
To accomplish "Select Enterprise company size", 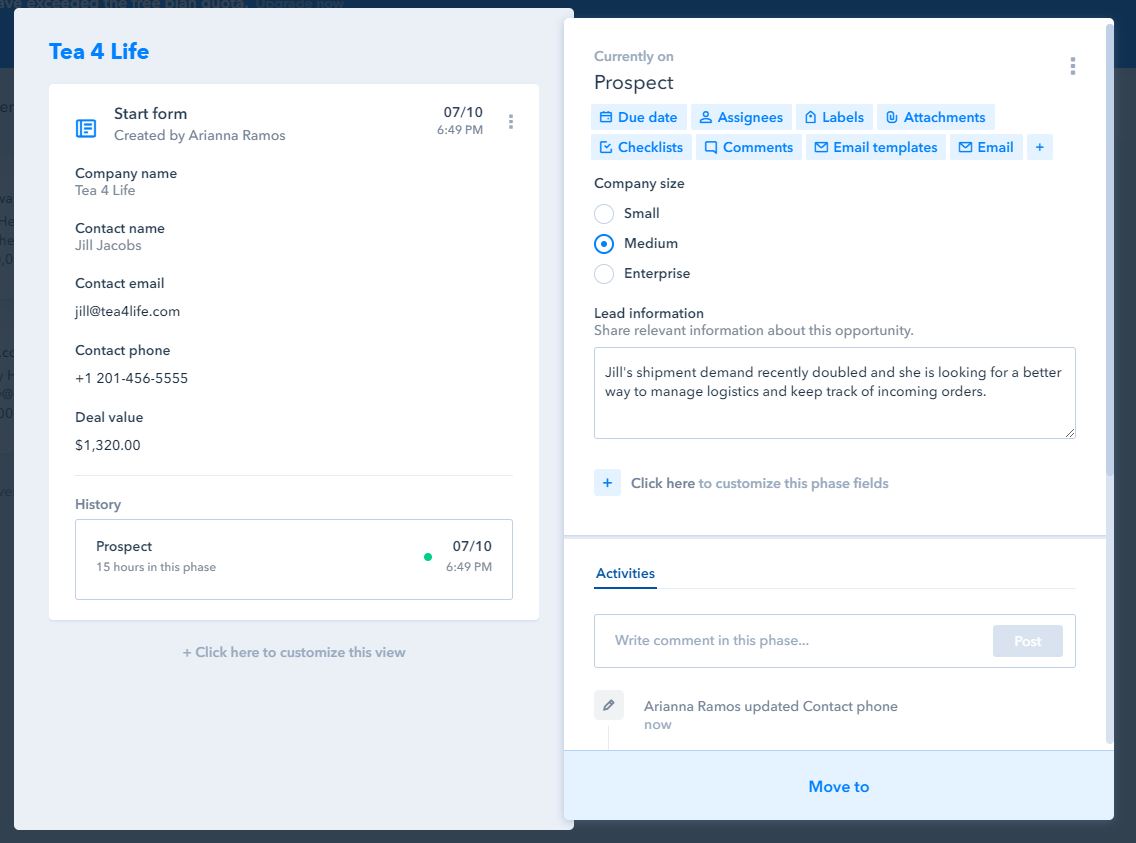I will tap(604, 273).
